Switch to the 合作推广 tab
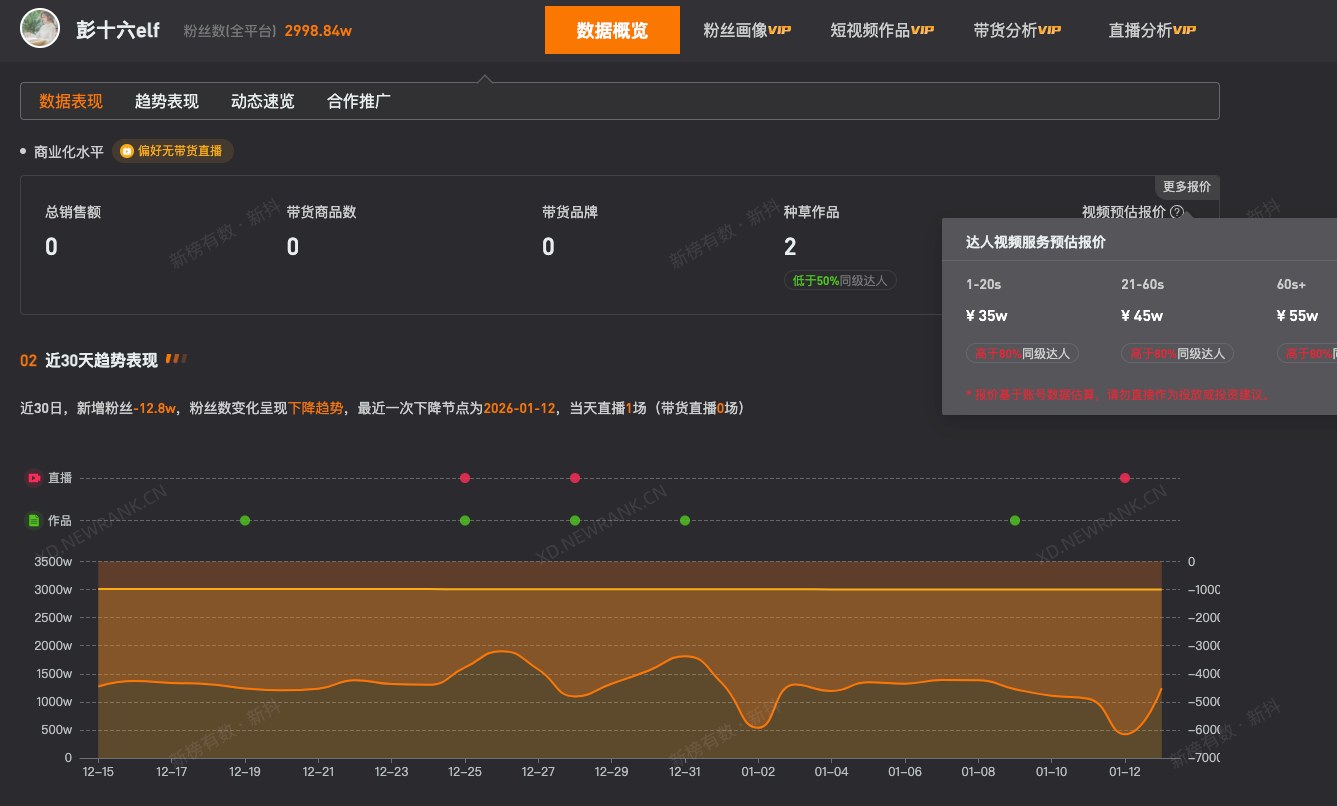 pos(357,100)
